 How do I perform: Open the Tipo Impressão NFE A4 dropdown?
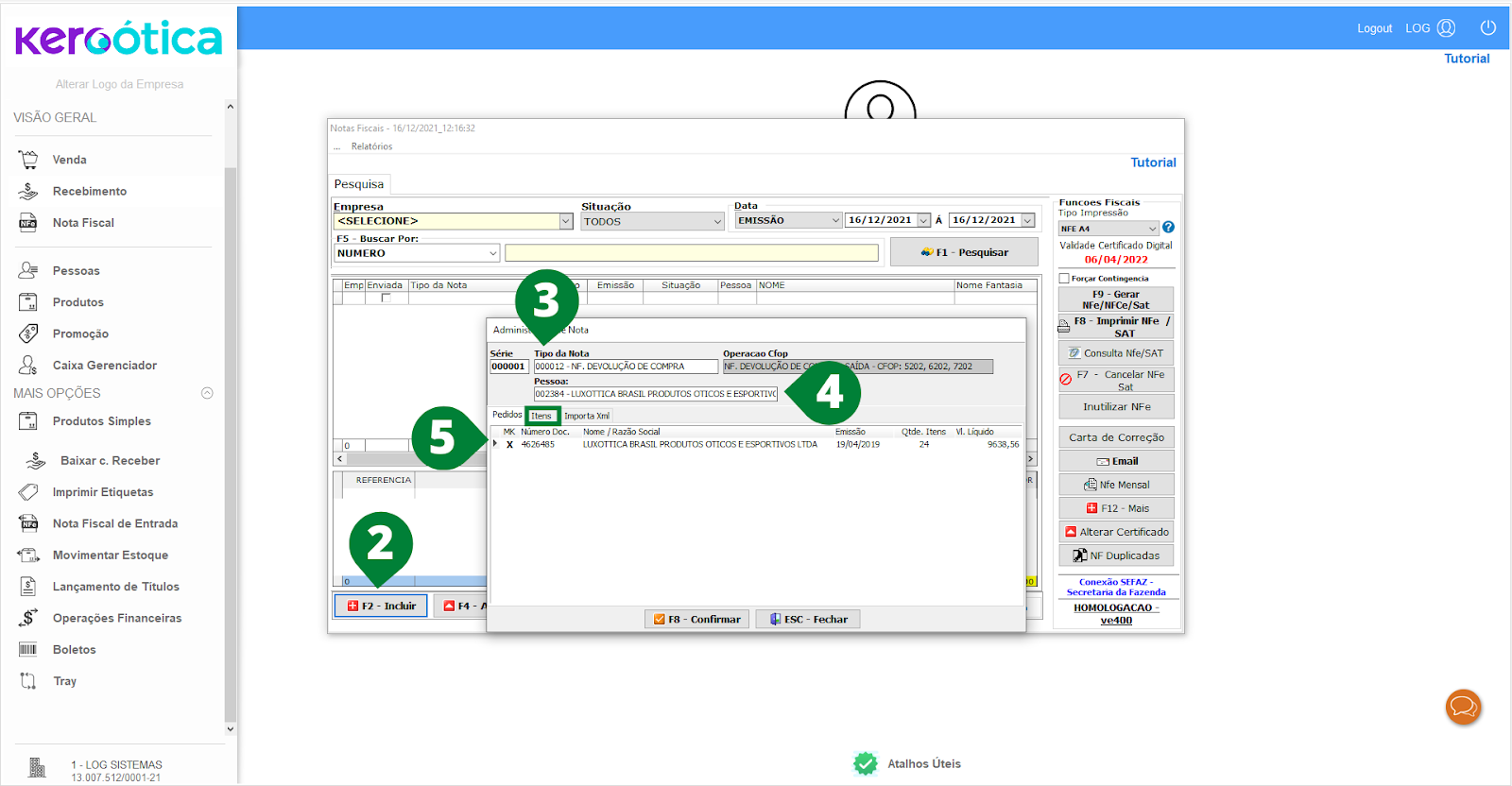(1153, 229)
